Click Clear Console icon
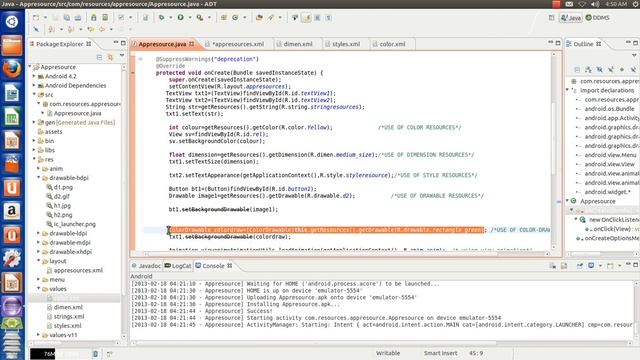This screenshot has height=360, width=640. point(553,266)
